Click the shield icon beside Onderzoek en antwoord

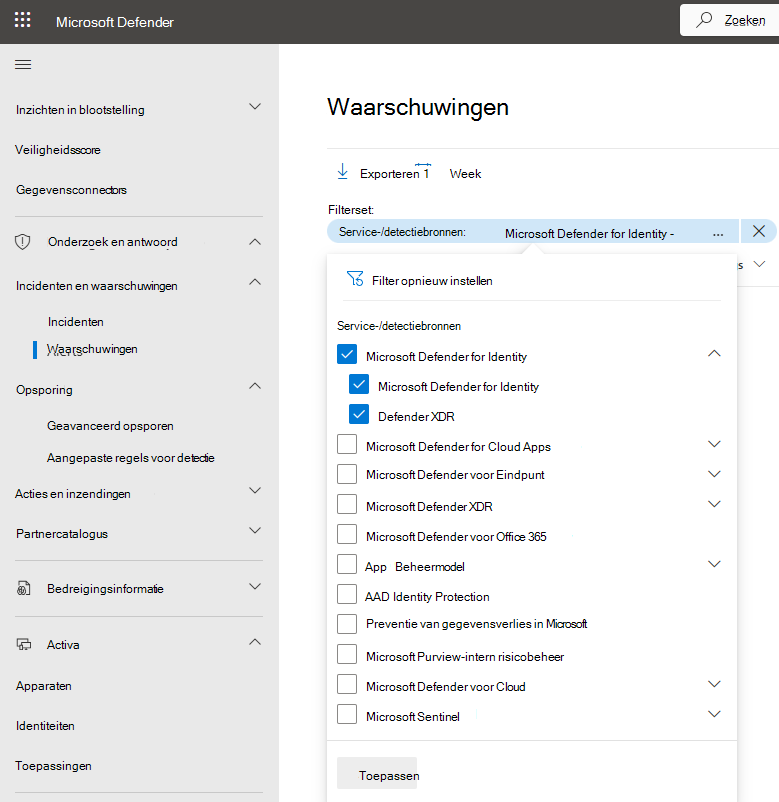click(23, 242)
